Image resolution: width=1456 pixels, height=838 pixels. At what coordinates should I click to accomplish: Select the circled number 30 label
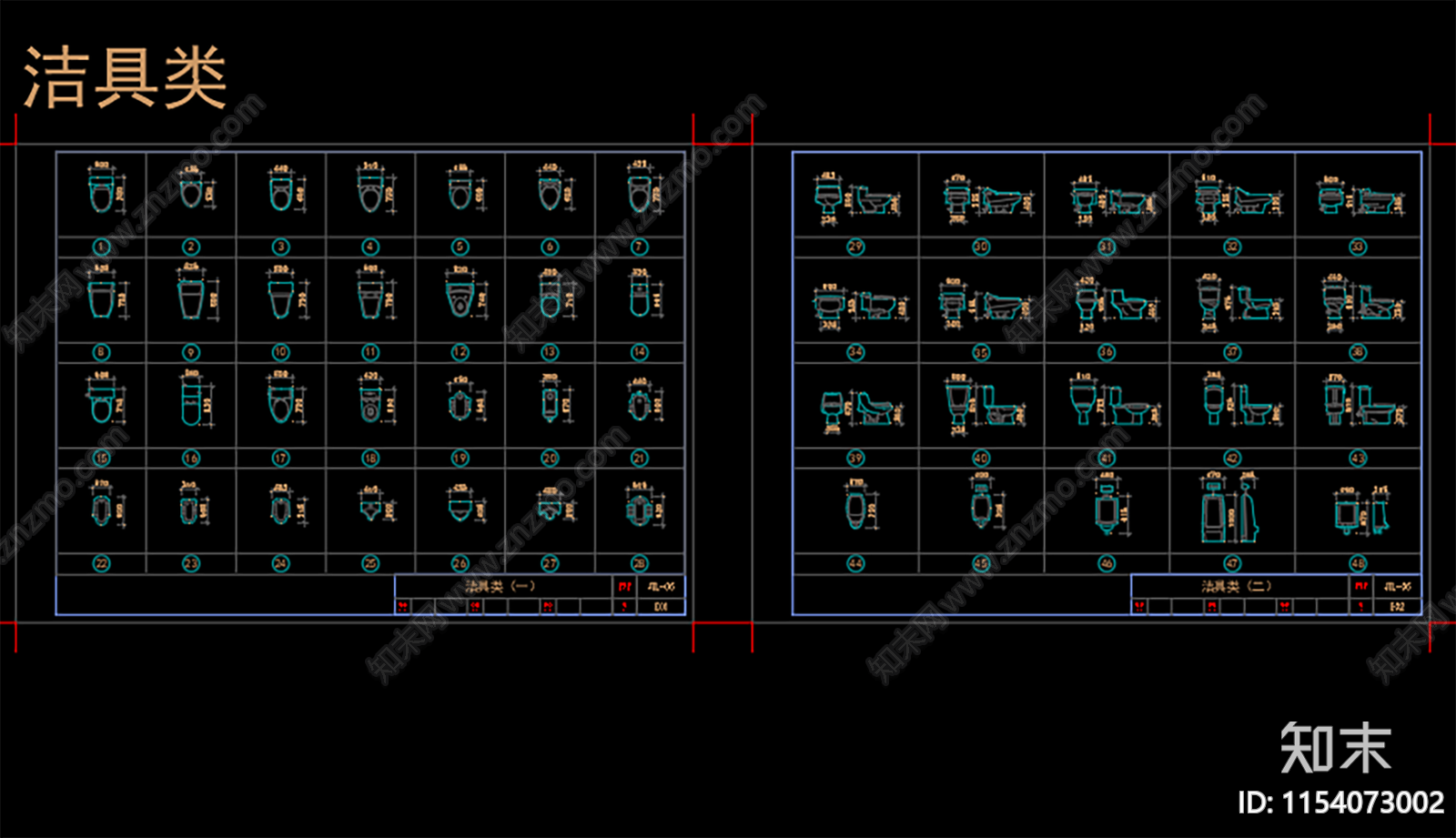point(981,247)
